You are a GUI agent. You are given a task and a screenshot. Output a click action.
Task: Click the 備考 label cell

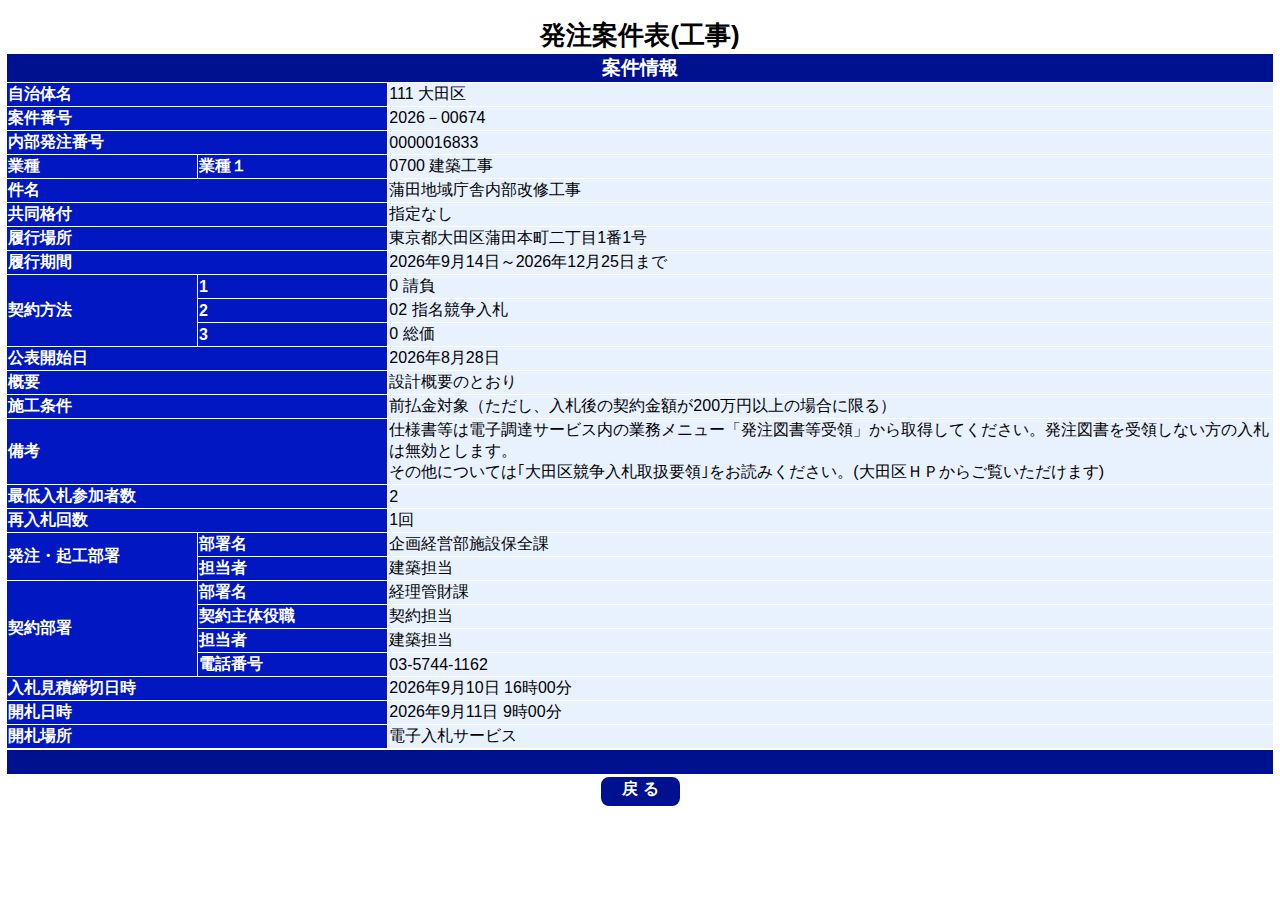197,451
